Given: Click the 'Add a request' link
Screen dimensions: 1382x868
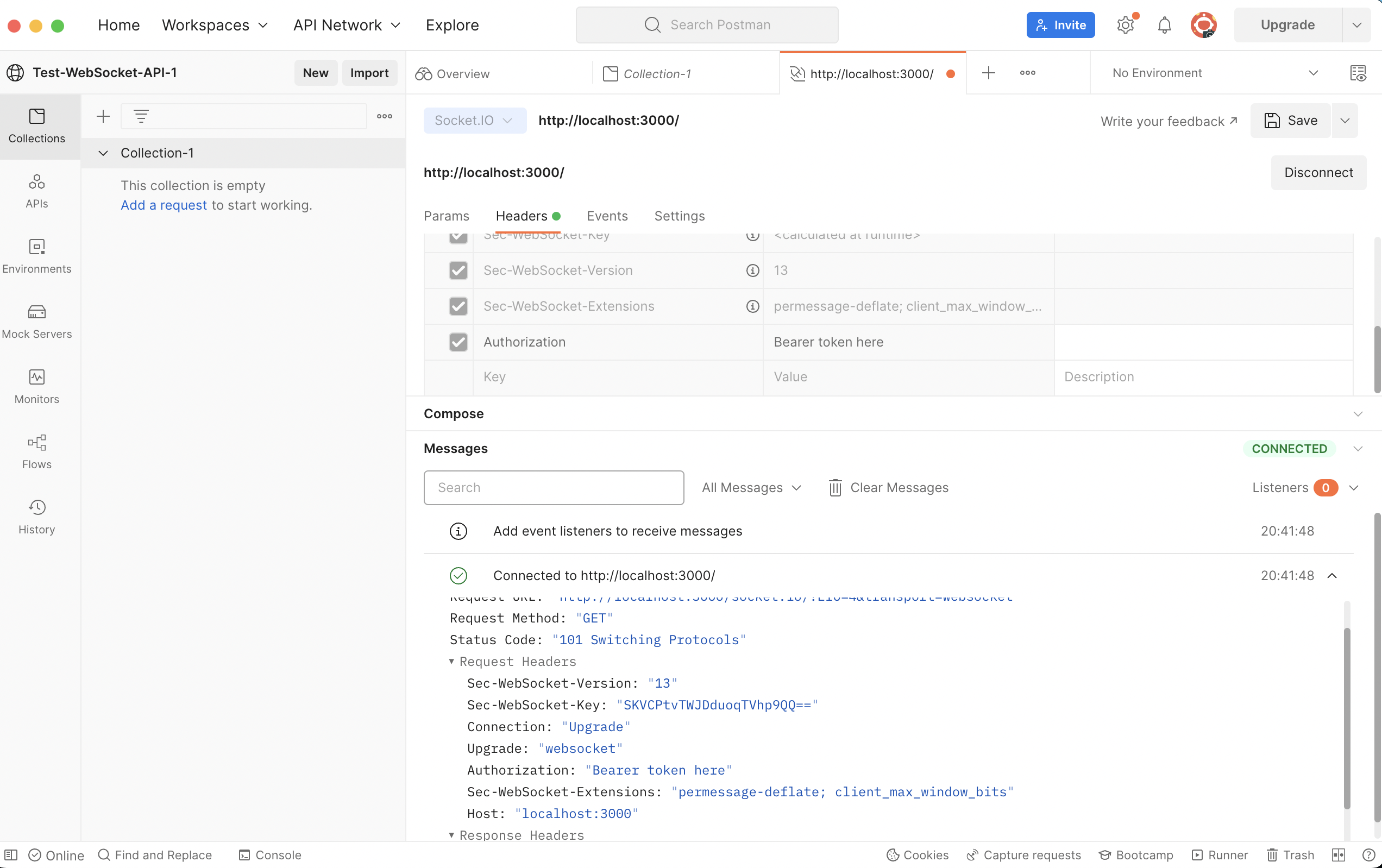Looking at the screenshot, I should tap(164, 205).
